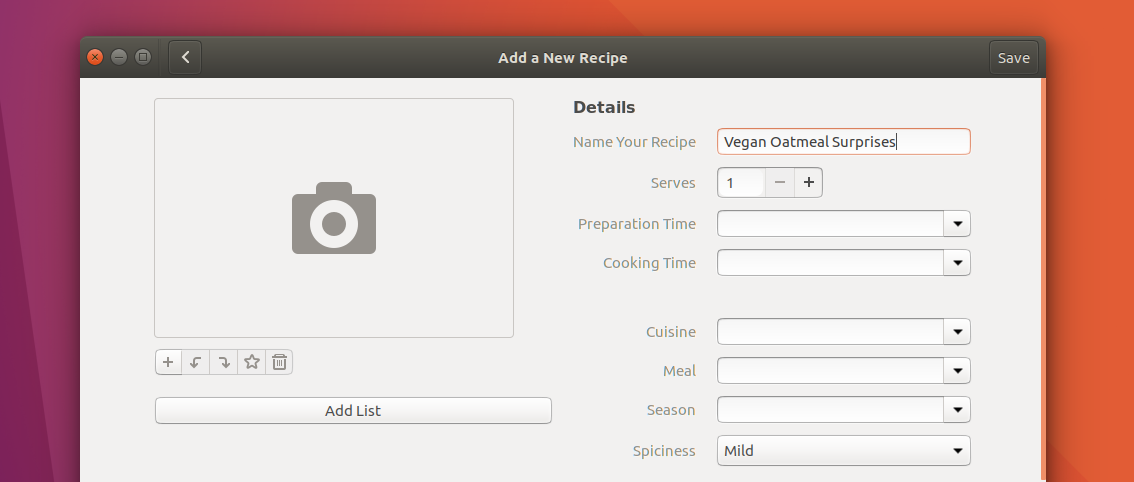Rotate the image clockwise

click(x=224, y=362)
